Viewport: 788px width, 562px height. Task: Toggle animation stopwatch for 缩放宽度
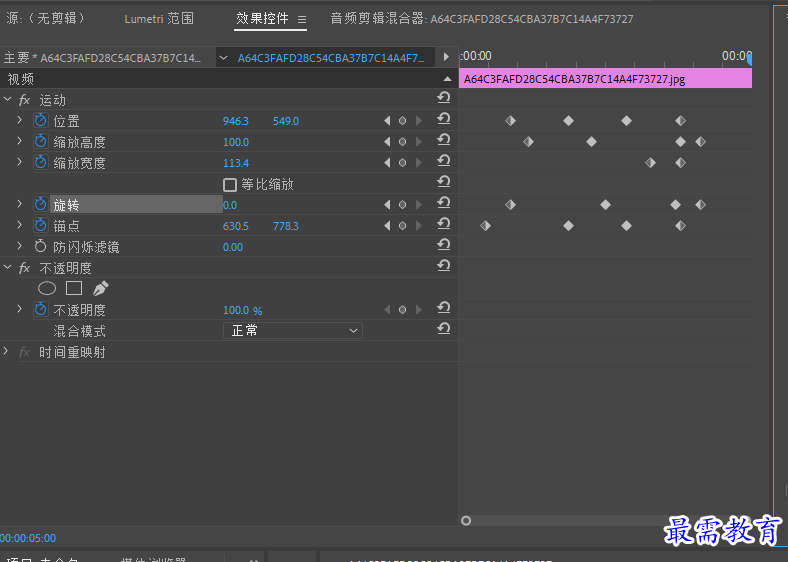41,163
